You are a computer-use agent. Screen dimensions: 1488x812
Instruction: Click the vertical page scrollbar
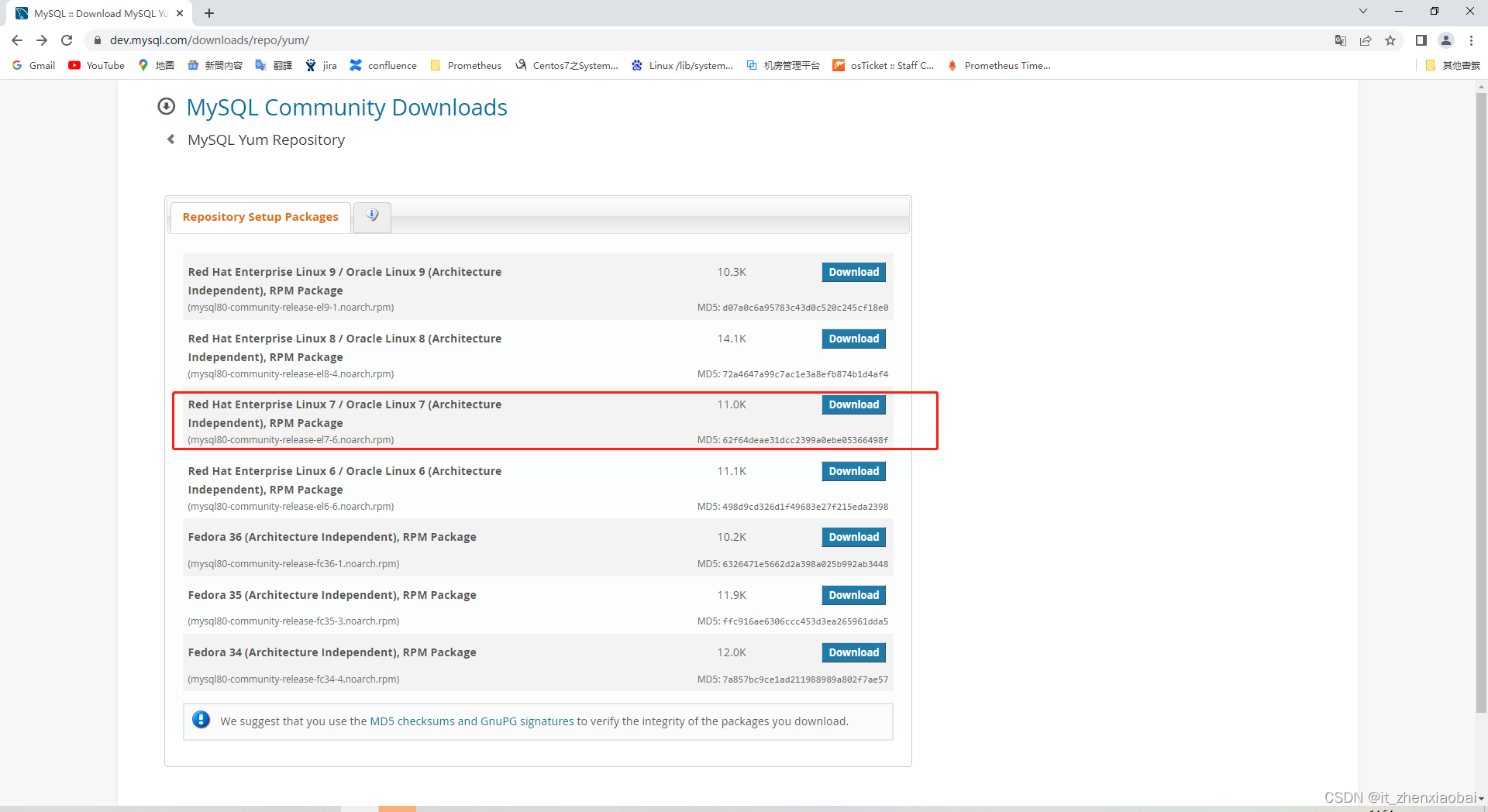[1481, 403]
